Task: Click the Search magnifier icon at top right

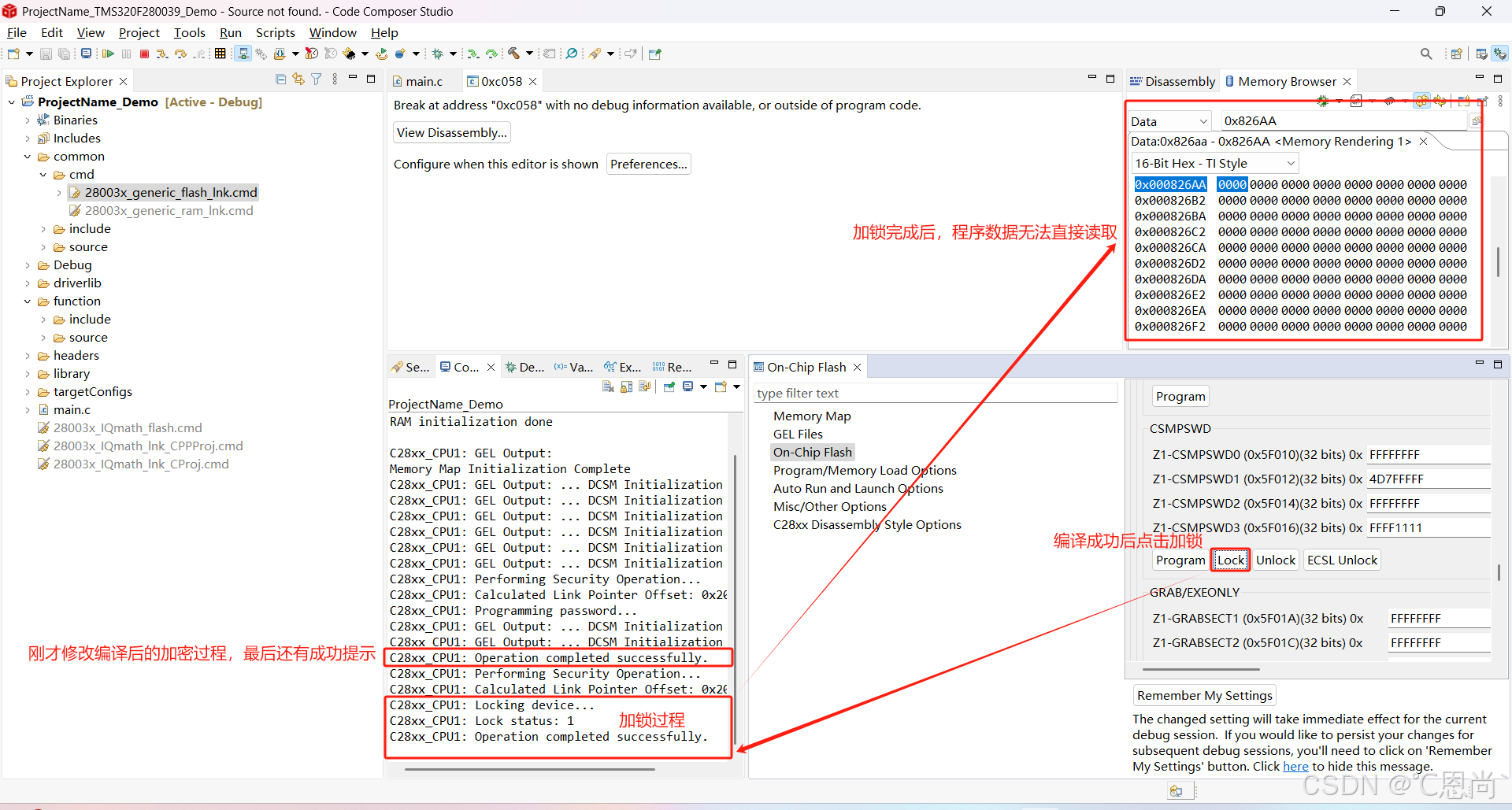Action: coord(1426,54)
